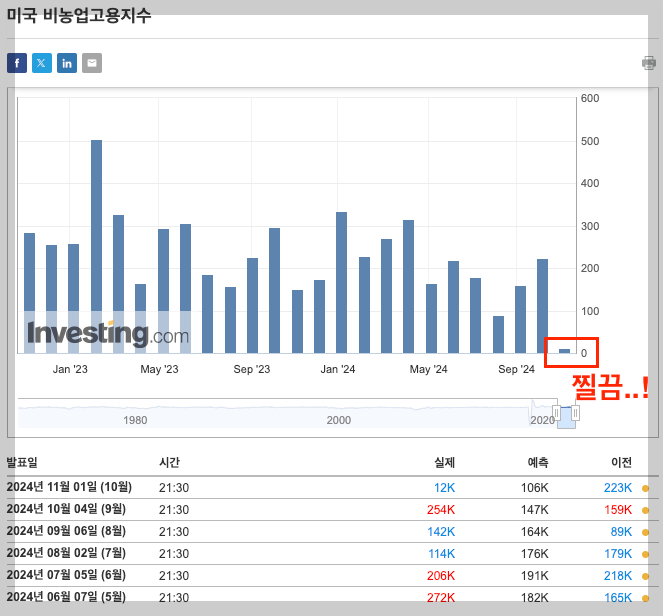Viewport: 663px width, 616px height.
Task: Click the 이전 column header
Action: click(622, 462)
